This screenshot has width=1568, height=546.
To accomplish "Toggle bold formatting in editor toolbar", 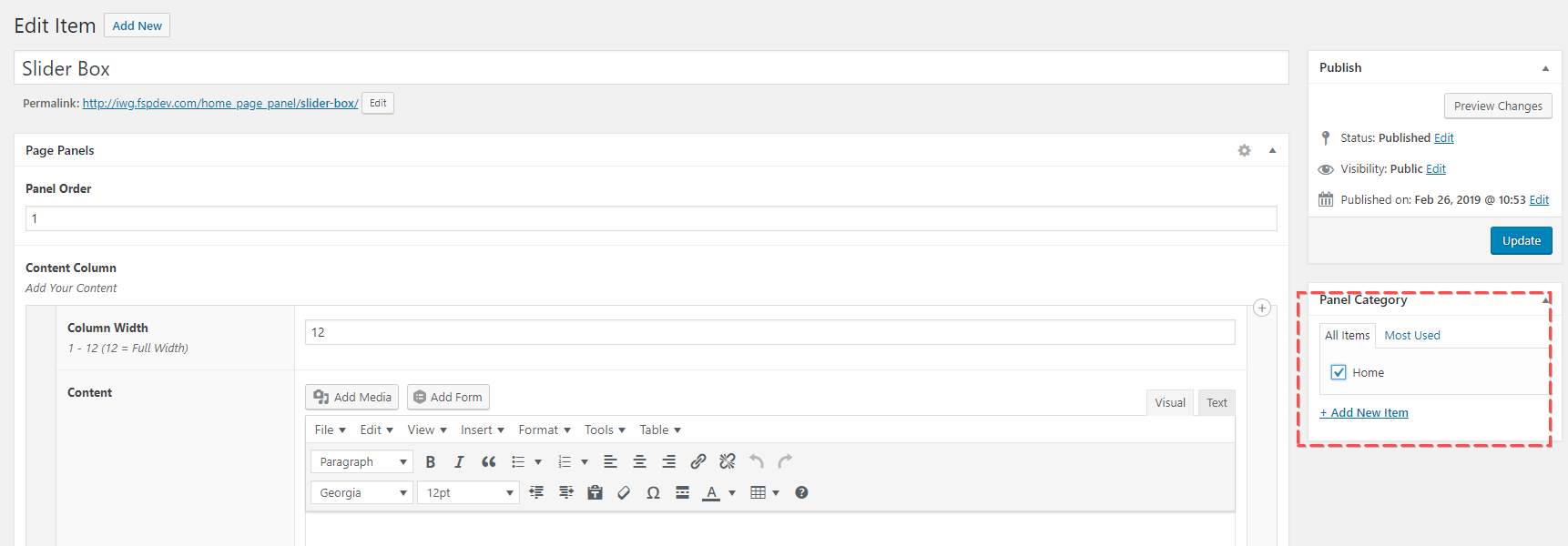I will click(x=431, y=461).
